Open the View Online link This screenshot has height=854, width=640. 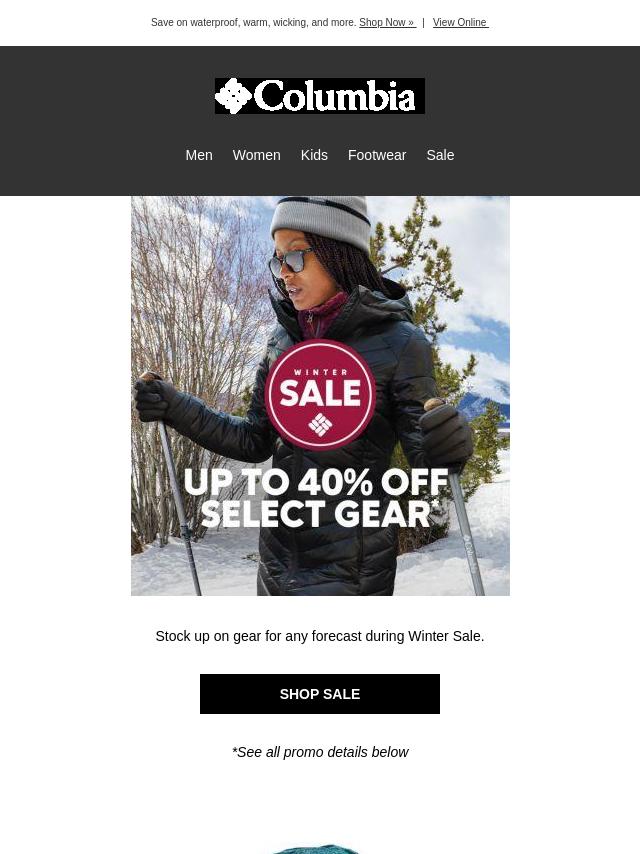click(460, 22)
